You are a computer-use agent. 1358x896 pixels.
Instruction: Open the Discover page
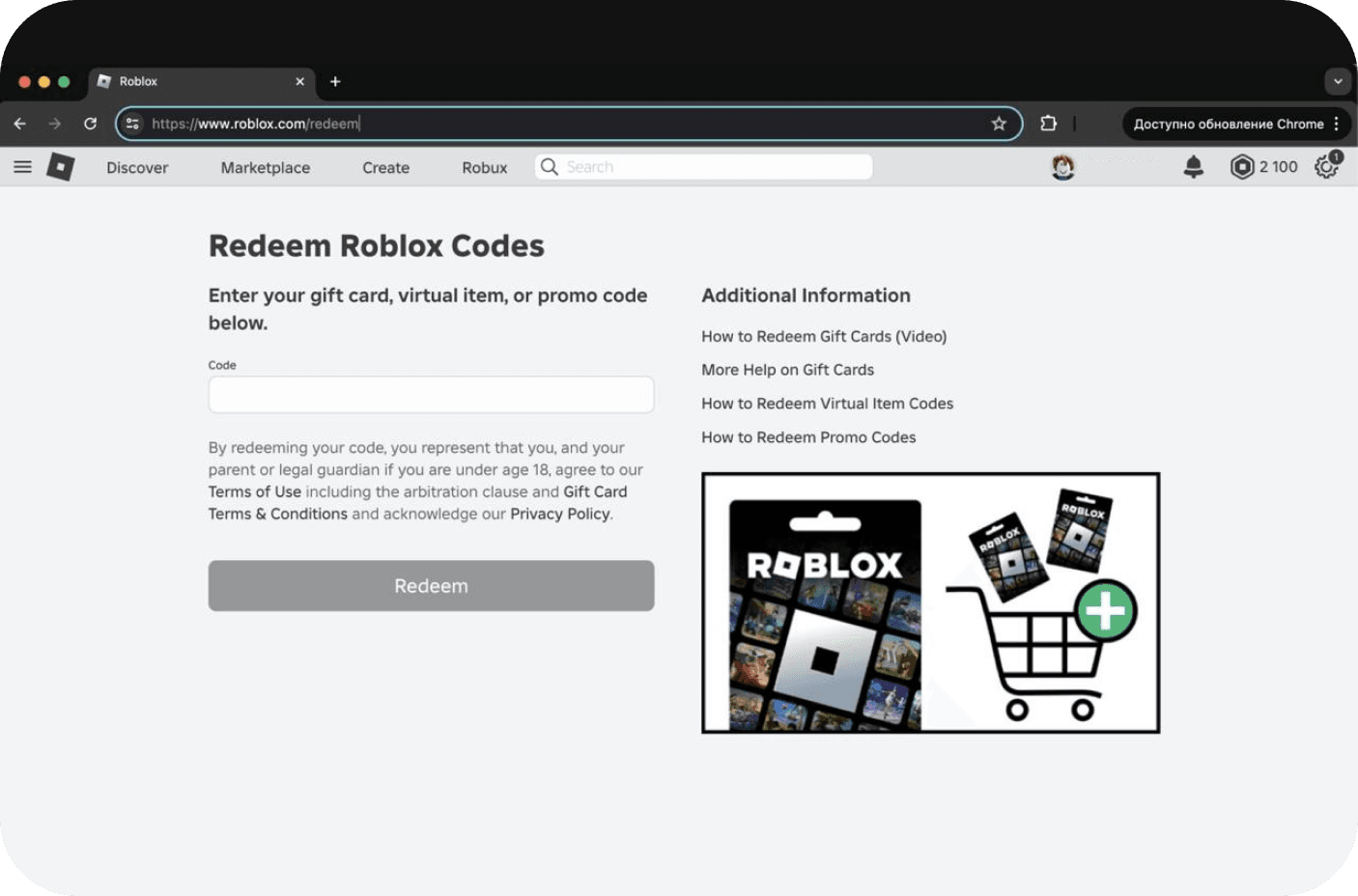pyautogui.click(x=137, y=168)
